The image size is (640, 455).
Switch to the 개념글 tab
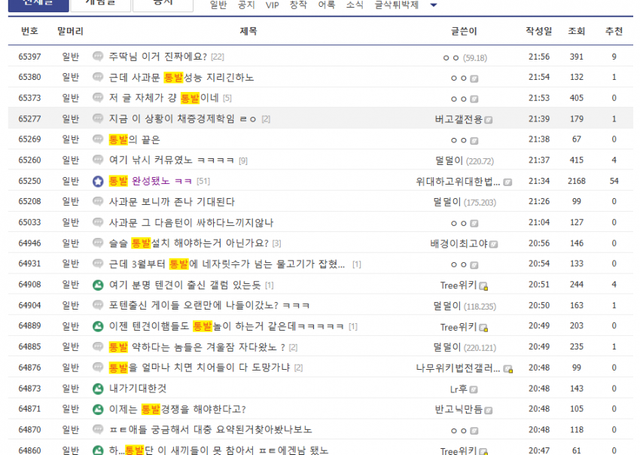pos(99,4)
